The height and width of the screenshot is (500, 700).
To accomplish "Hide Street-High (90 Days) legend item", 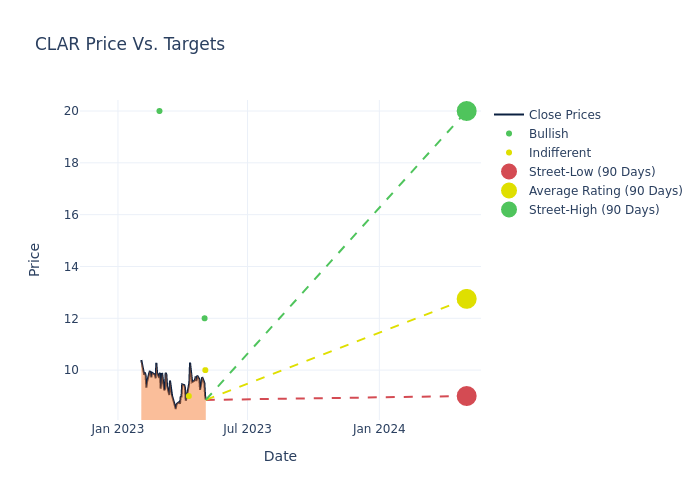I will (593, 210).
